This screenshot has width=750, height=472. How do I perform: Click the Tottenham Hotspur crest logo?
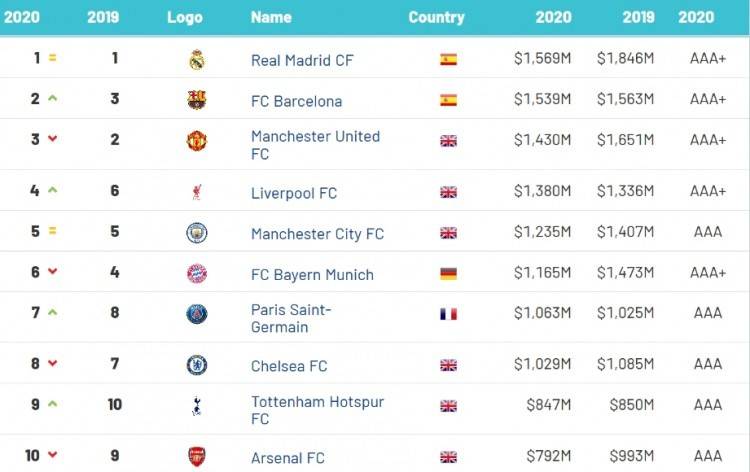coord(197,406)
